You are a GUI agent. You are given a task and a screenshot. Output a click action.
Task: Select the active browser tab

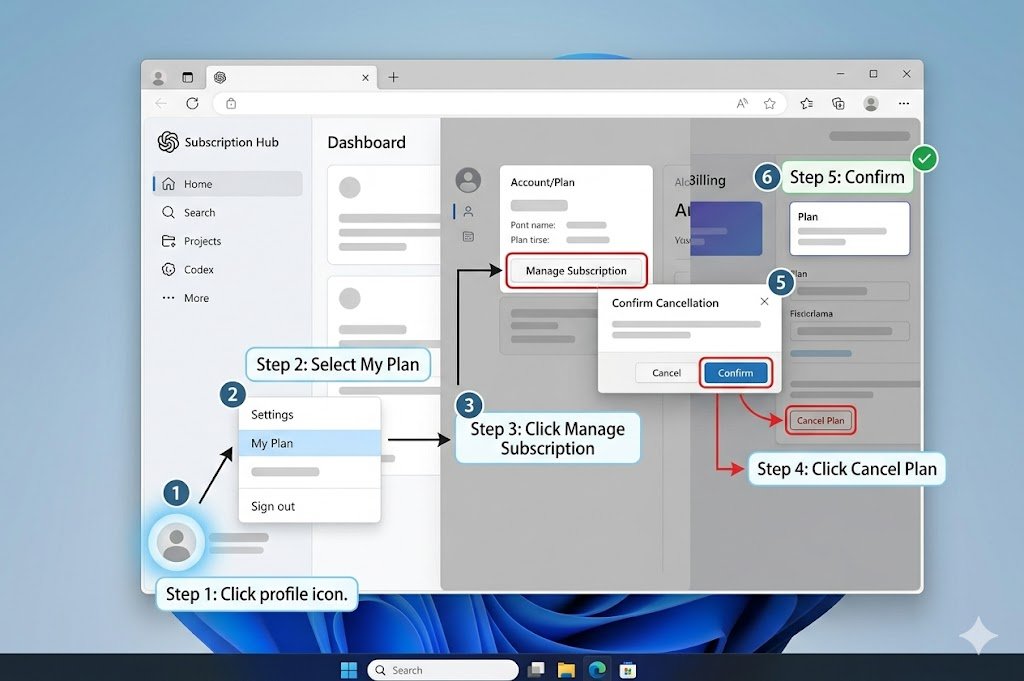click(x=292, y=77)
